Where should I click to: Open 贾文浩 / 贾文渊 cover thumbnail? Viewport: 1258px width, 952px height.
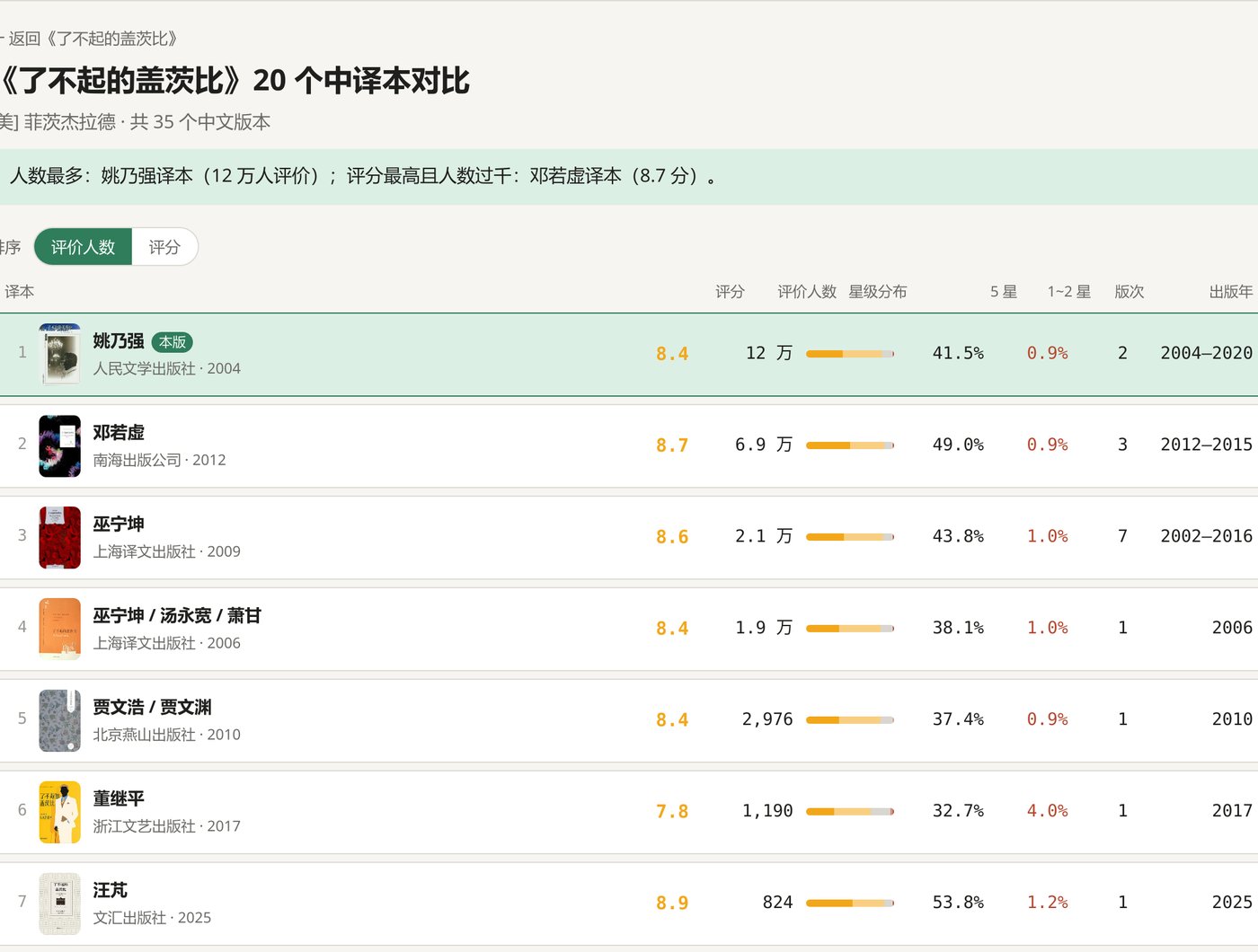60,720
